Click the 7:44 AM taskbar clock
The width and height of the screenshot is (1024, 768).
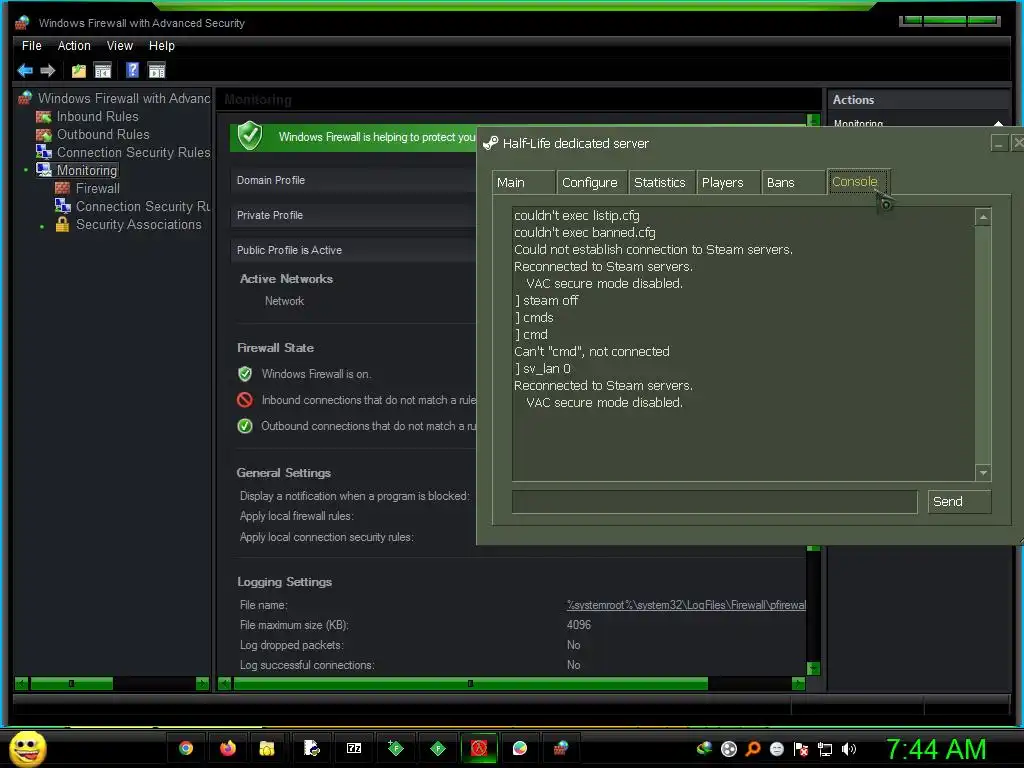(936, 750)
